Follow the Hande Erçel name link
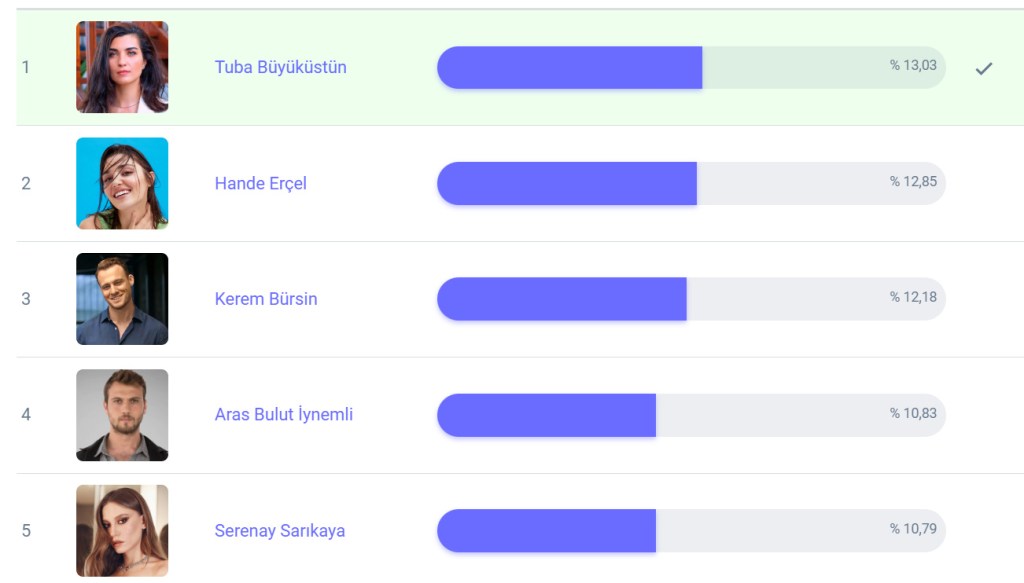1024x583 pixels. [x=260, y=184]
